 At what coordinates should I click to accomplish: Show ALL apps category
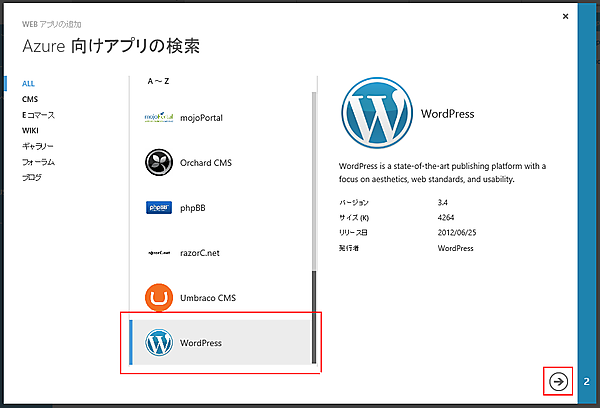point(29,84)
